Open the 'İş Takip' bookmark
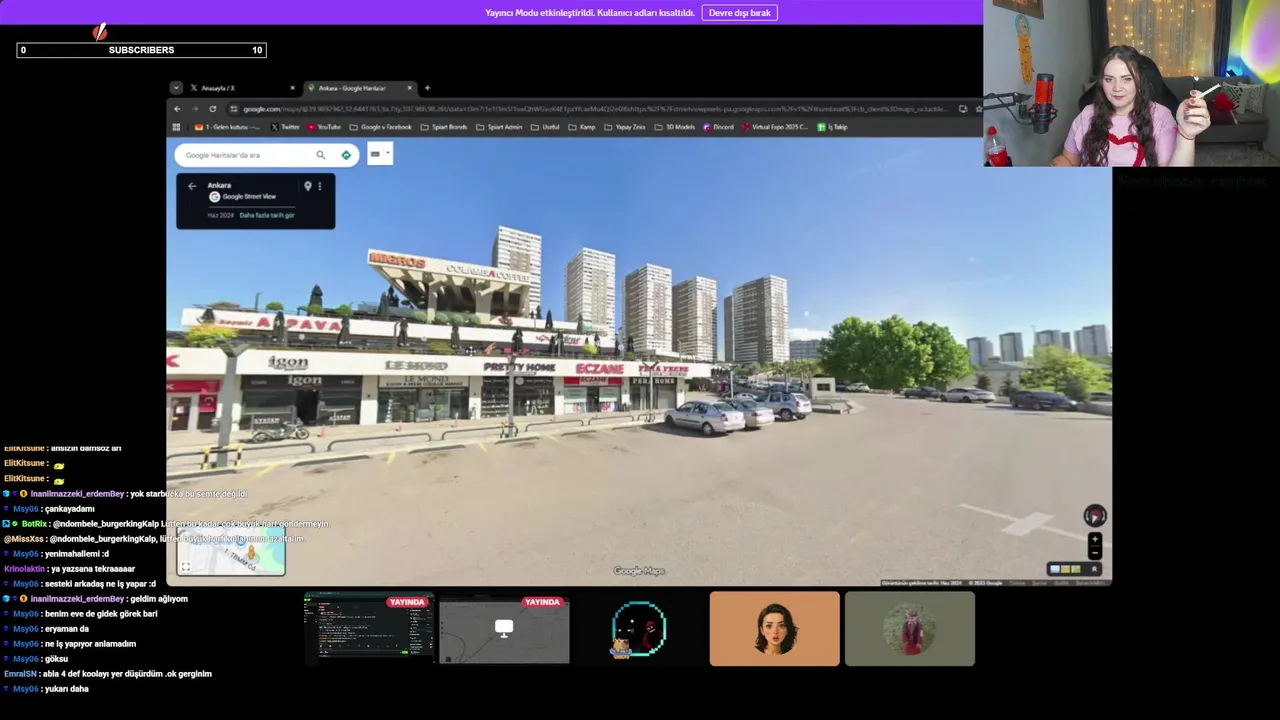Image resolution: width=1280 pixels, height=720 pixels. coord(832,127)
